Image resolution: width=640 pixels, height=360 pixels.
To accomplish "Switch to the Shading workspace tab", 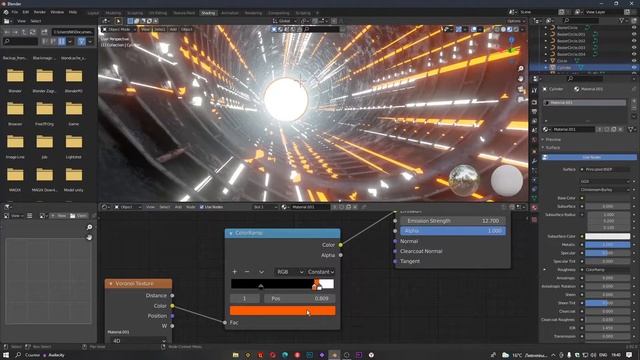I will point(208,13).
